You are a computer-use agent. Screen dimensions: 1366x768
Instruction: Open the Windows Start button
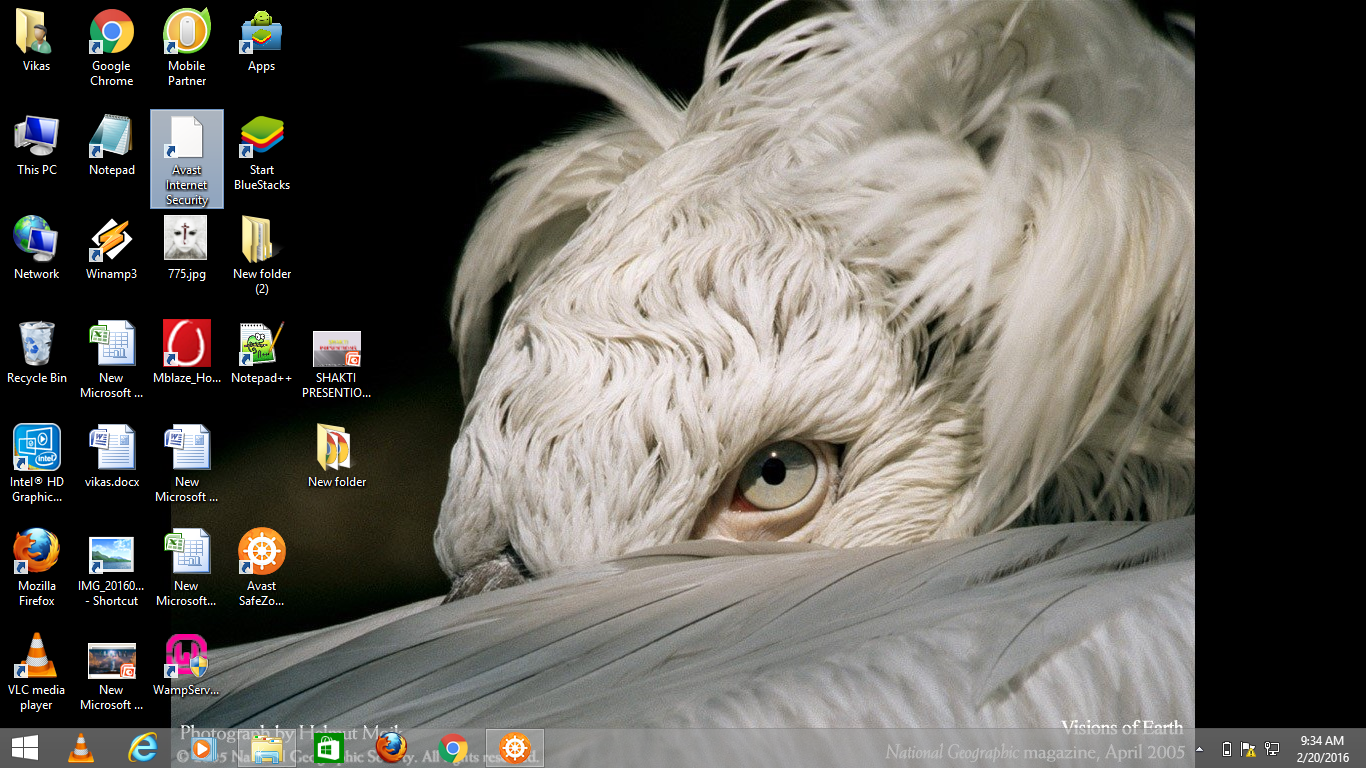(x=24, y=748)
